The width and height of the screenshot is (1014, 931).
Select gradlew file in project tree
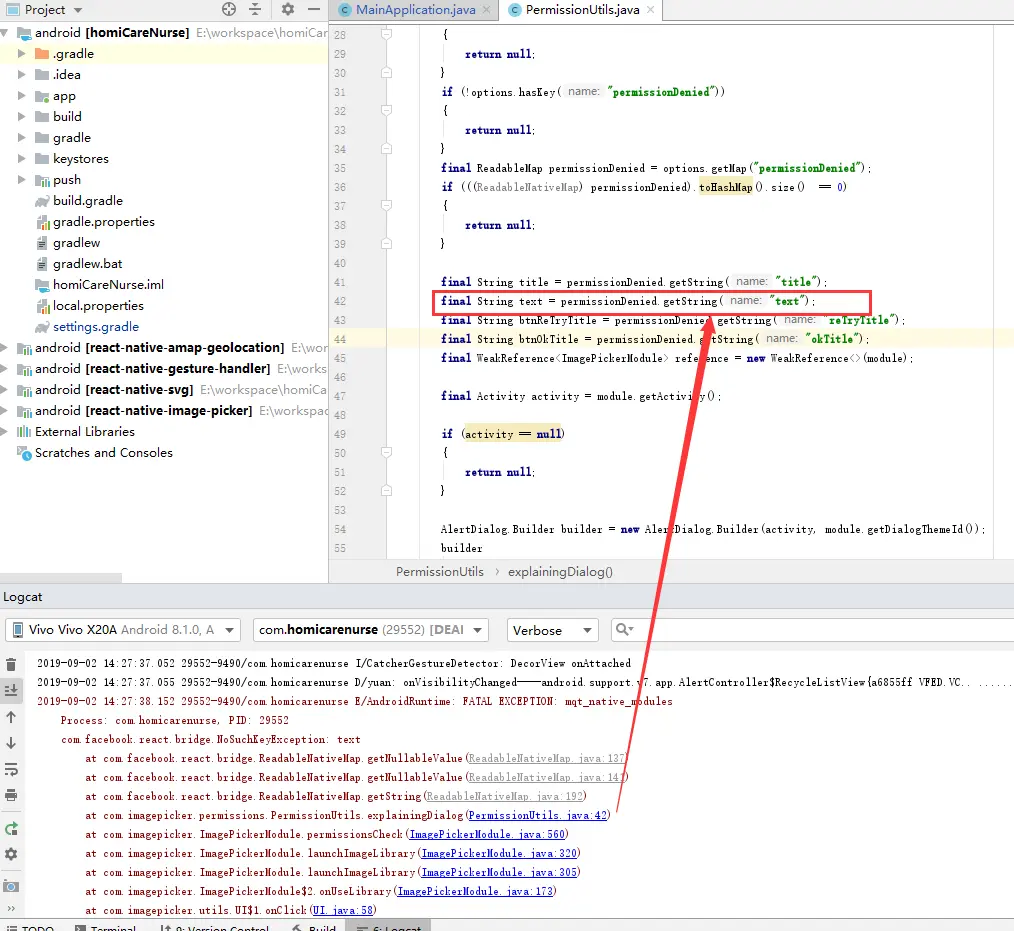(x=76, y=242)
